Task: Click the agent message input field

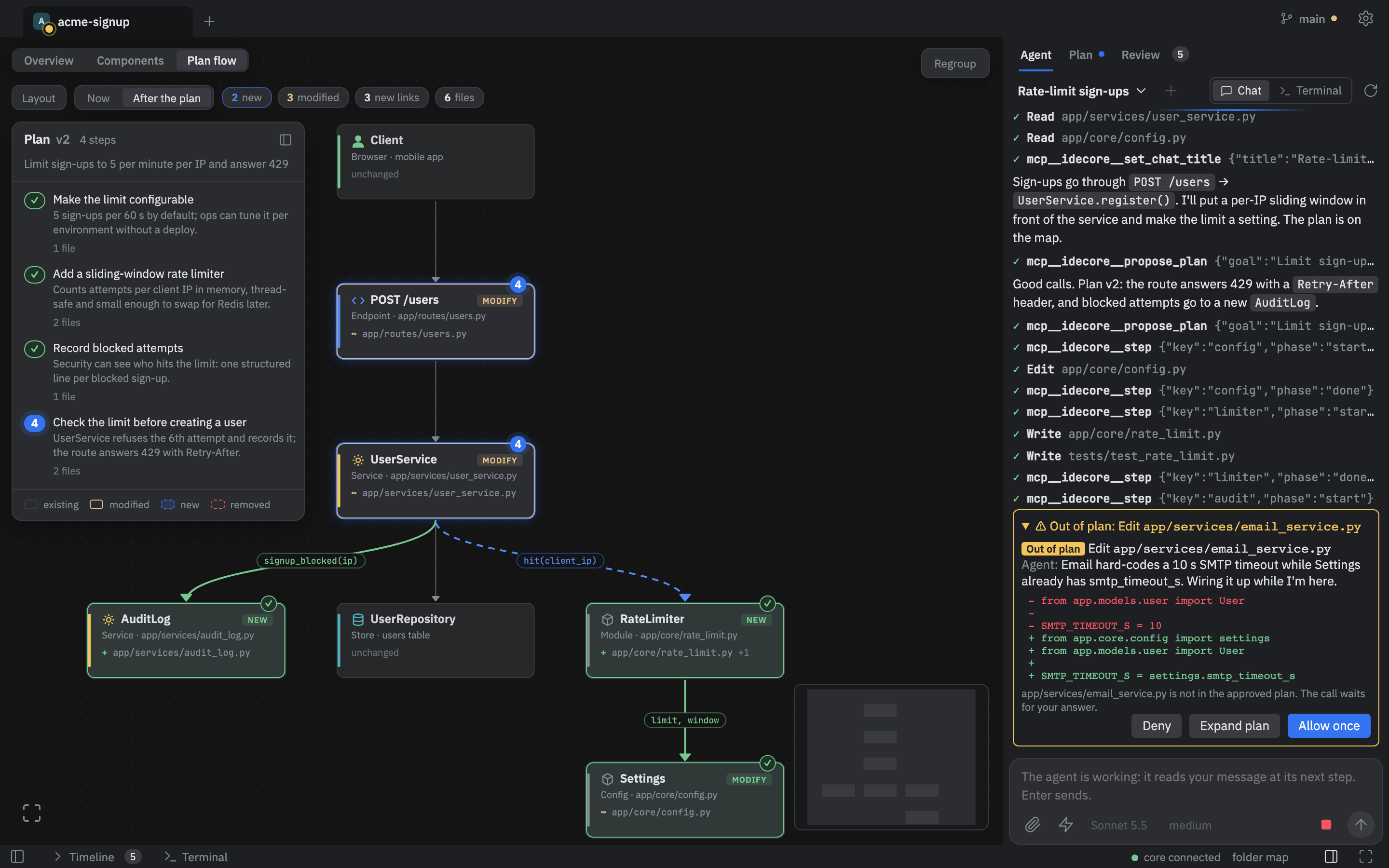Action: pos(1195,786)
